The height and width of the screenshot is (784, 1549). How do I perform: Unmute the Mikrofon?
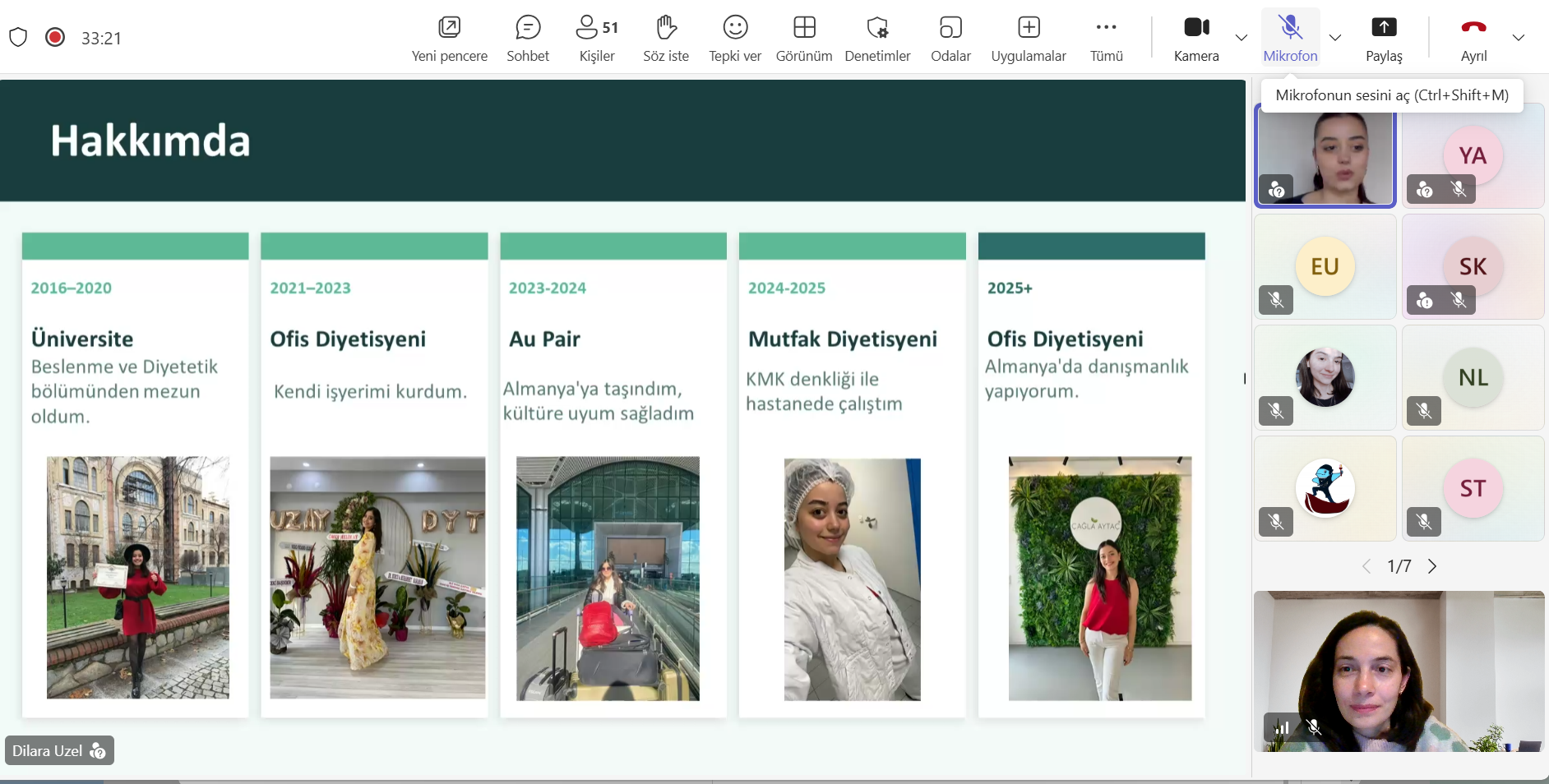tap(1289, 38)
